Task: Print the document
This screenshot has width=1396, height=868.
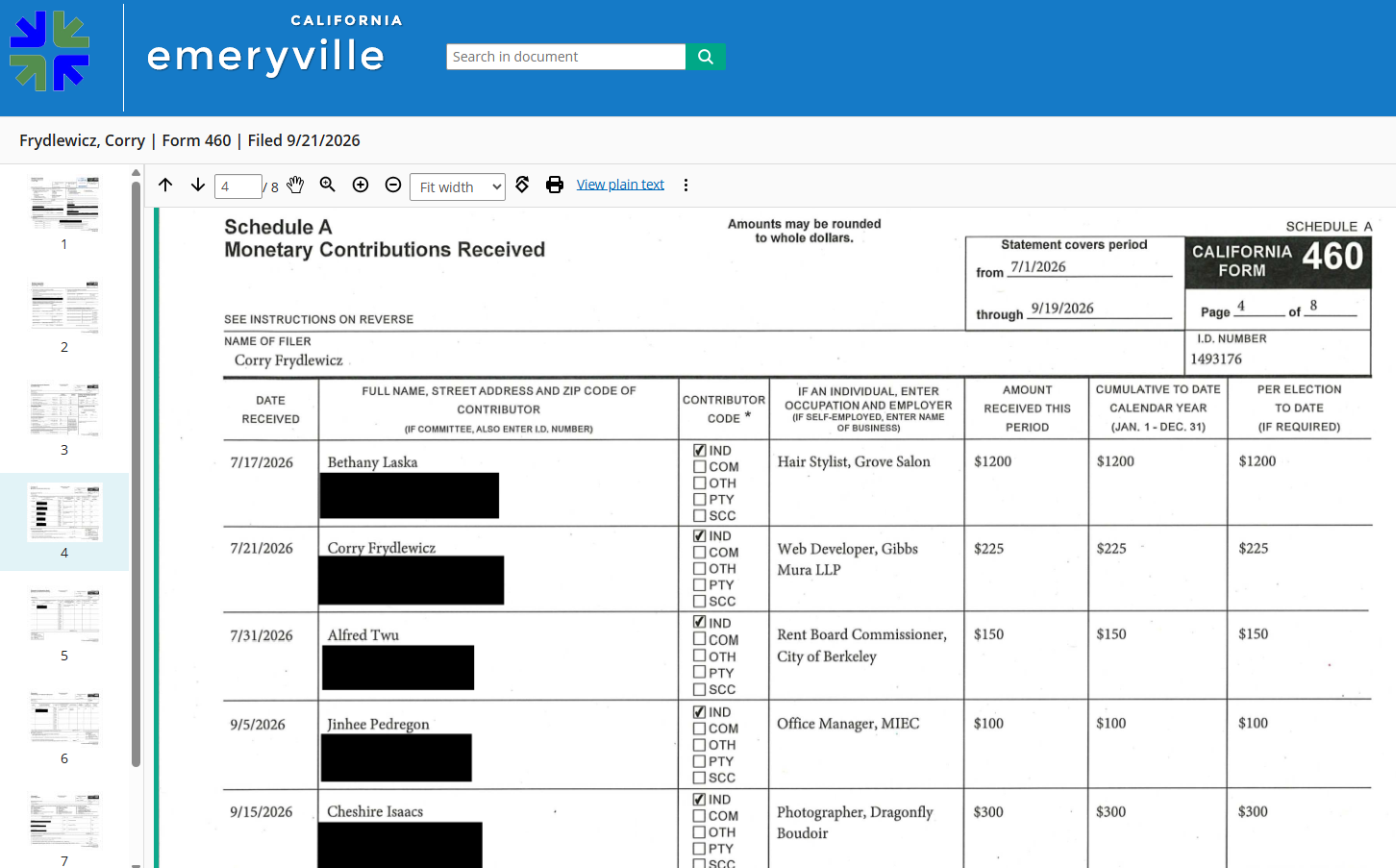Action: pyautogui.click(x=555, y=185)
